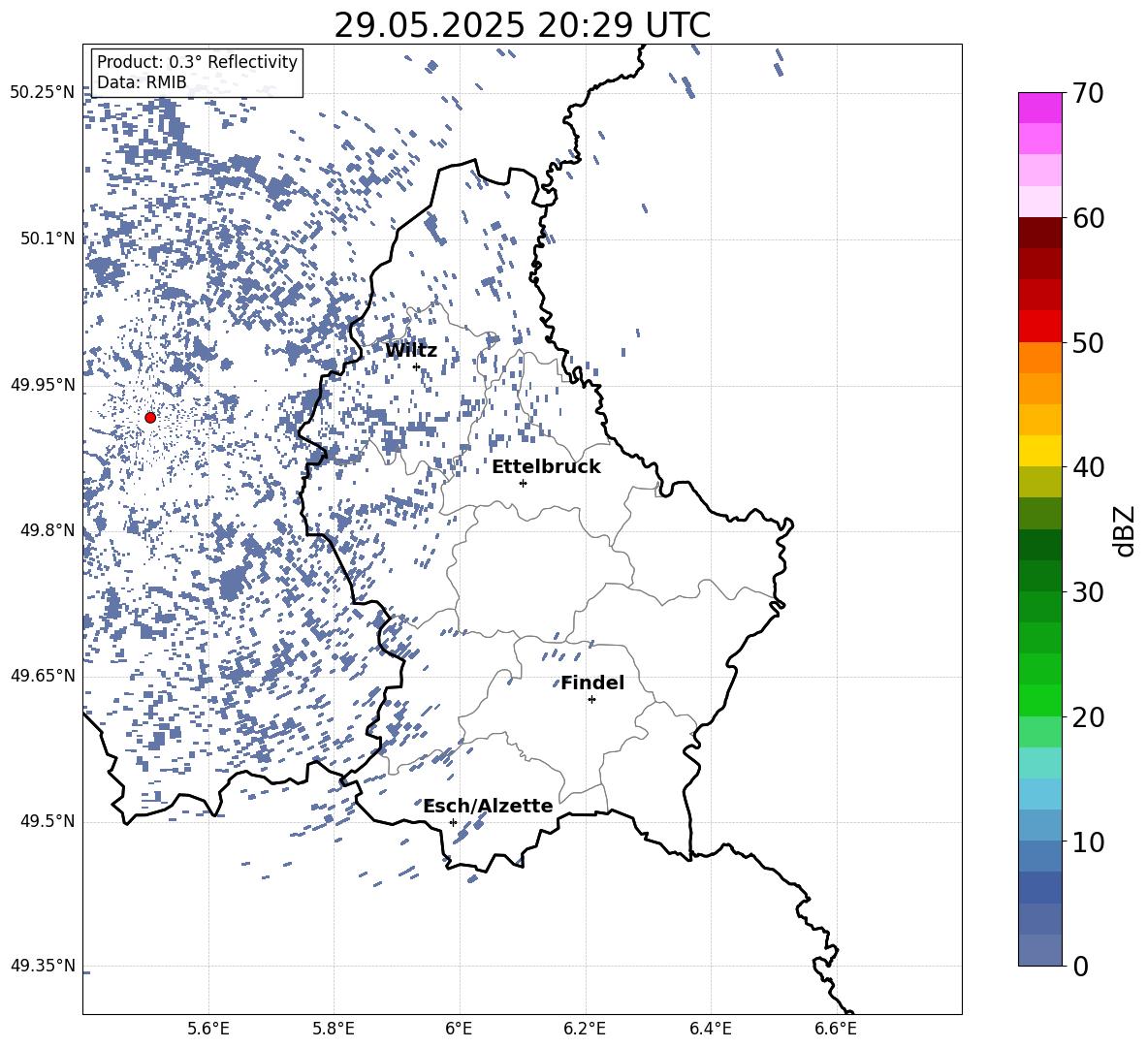This screenshot has width=1148, height=1048.
Task: Click the 6.2°E longitude label
Action: click(x=585, y=1030)
